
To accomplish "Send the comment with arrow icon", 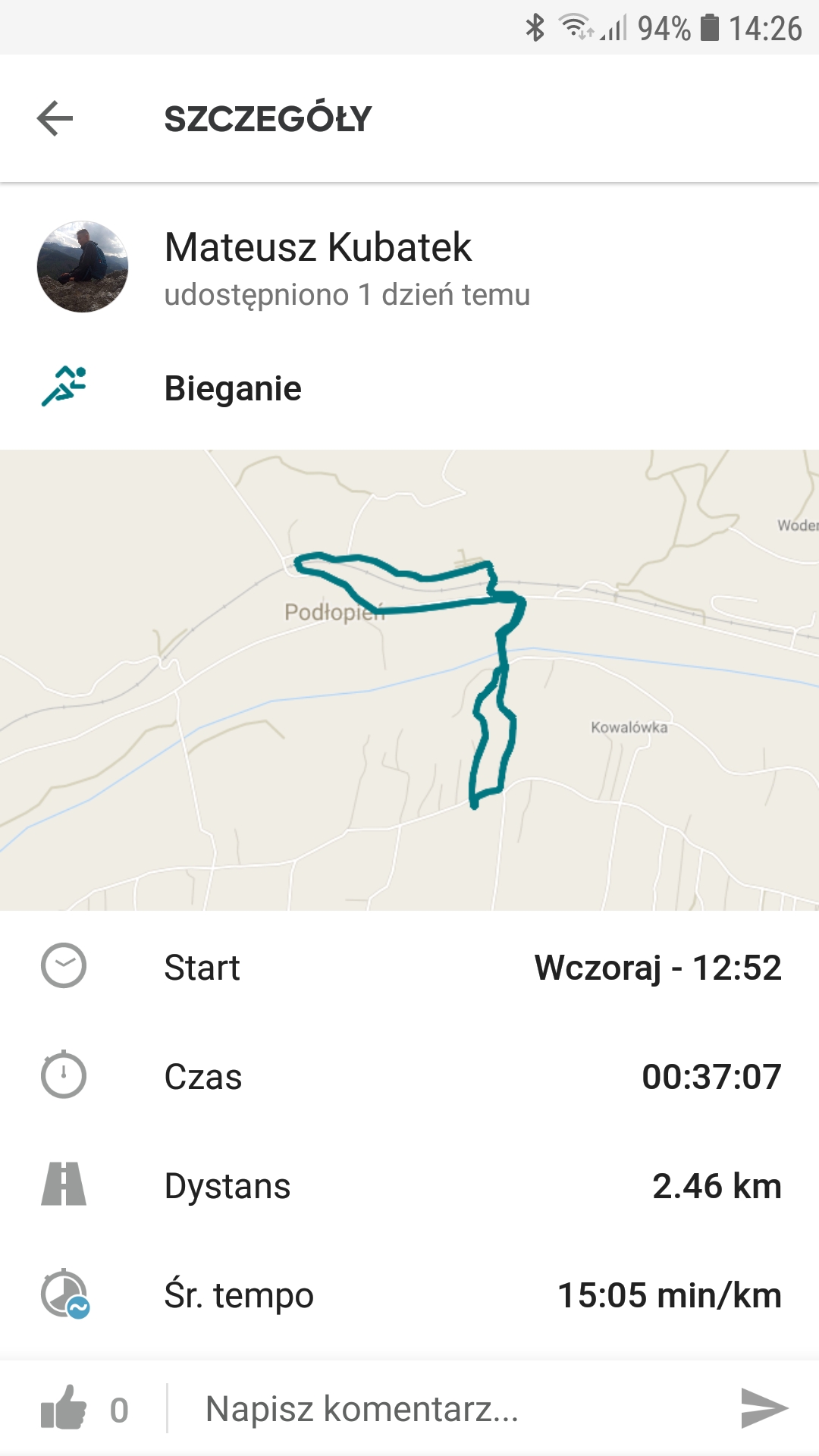I will (764, 1409).
